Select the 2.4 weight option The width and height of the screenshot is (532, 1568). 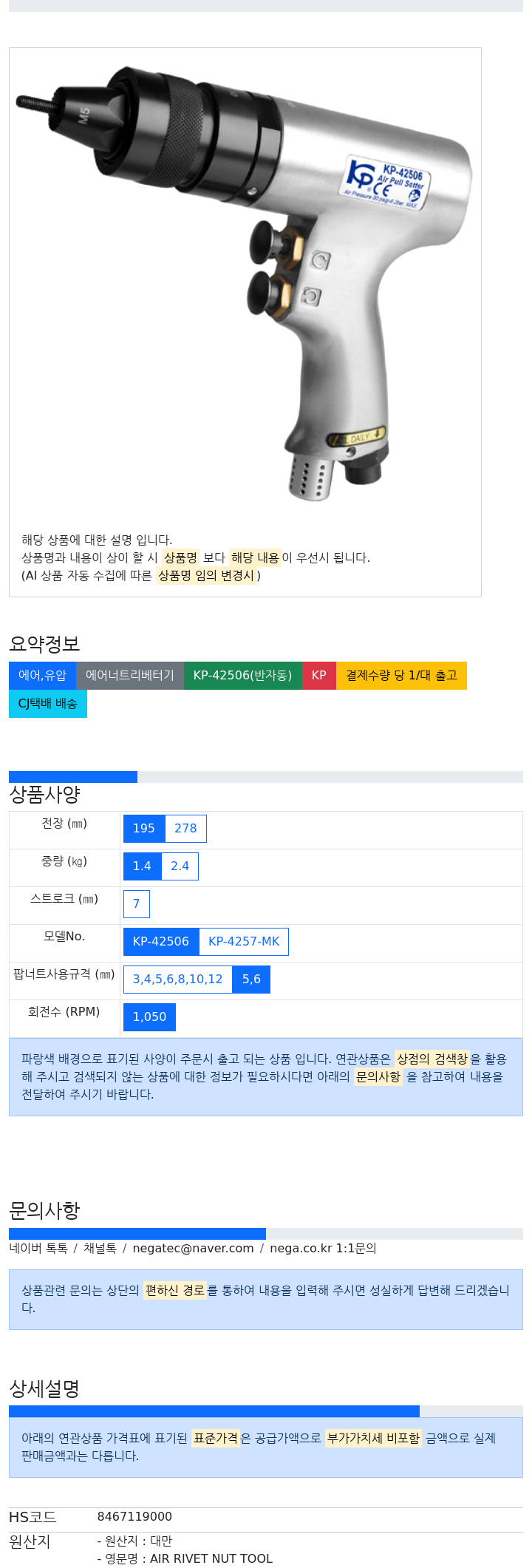[x=180, y=866]
